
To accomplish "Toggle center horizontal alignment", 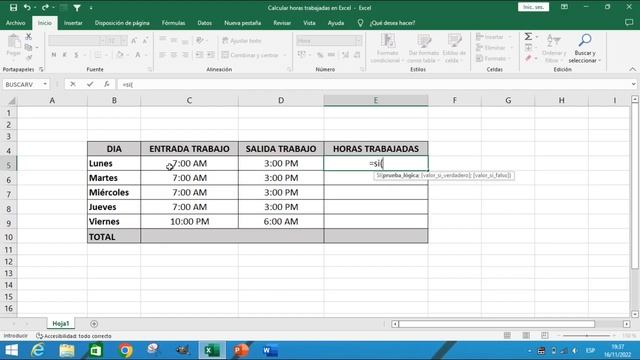I will pyautogui.click(x=174, y=55).
